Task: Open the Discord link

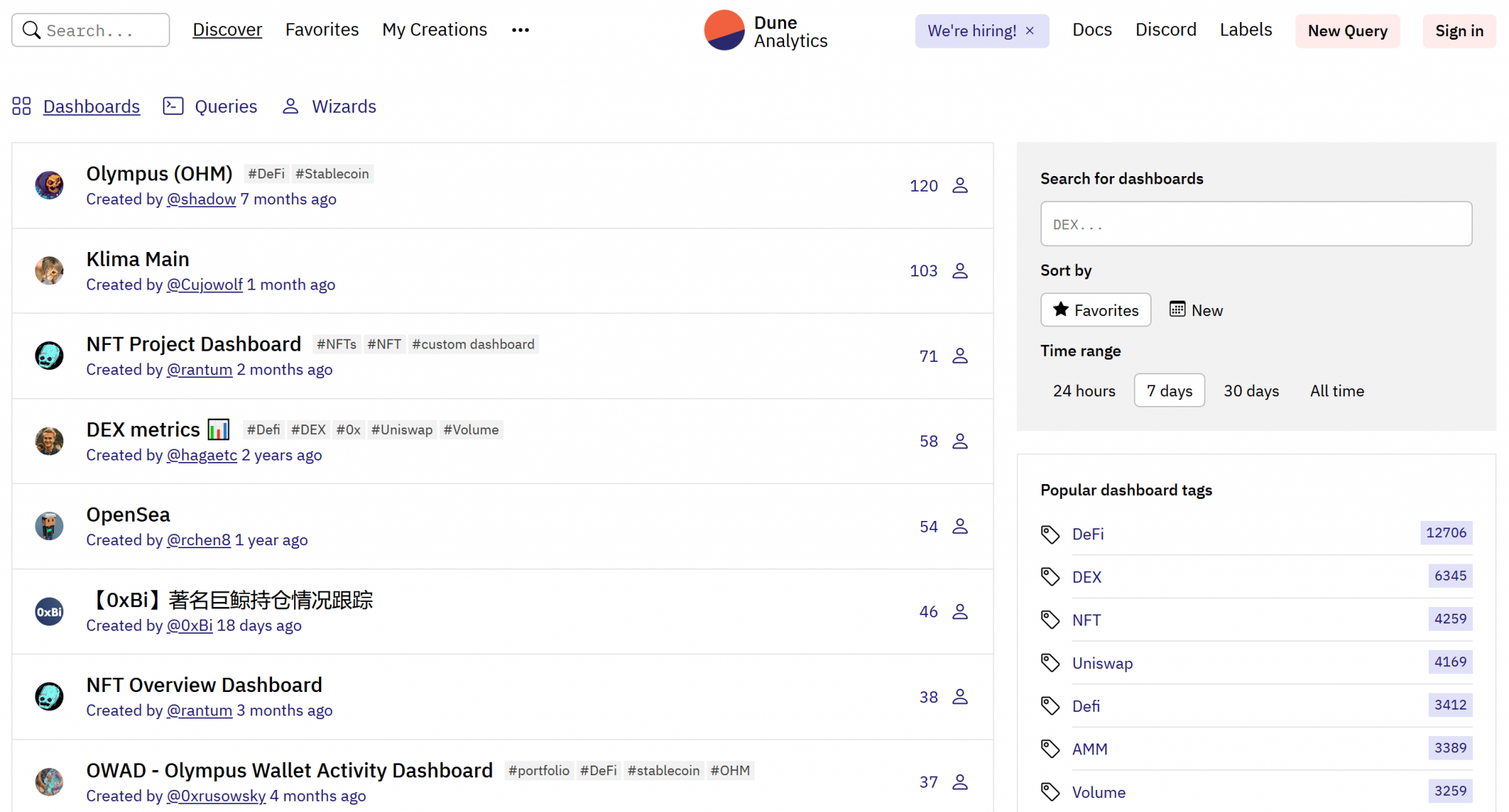Action: (1166, 29)
